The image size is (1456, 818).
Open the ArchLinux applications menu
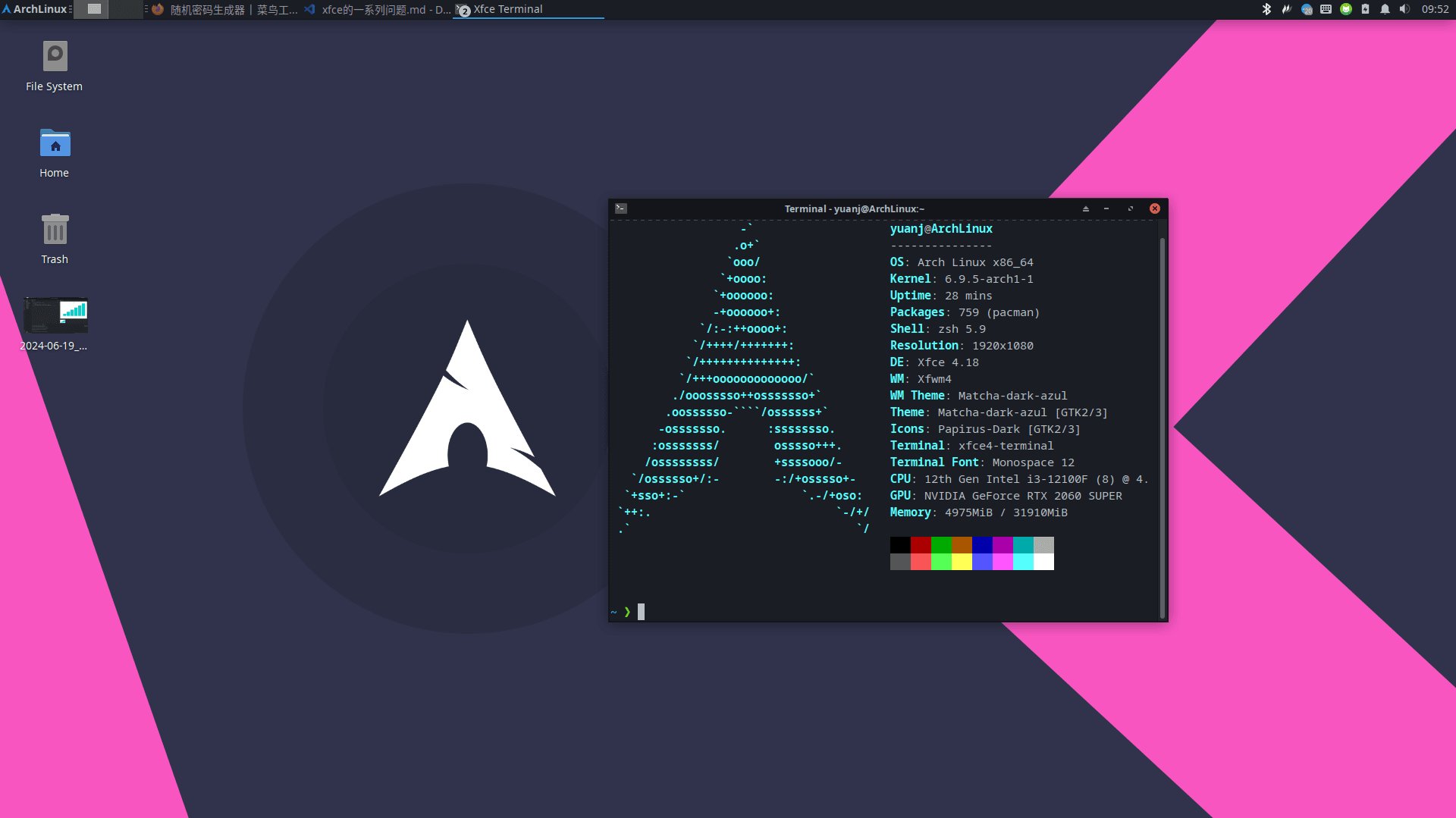pyautogui.click(x=35, y=9)
